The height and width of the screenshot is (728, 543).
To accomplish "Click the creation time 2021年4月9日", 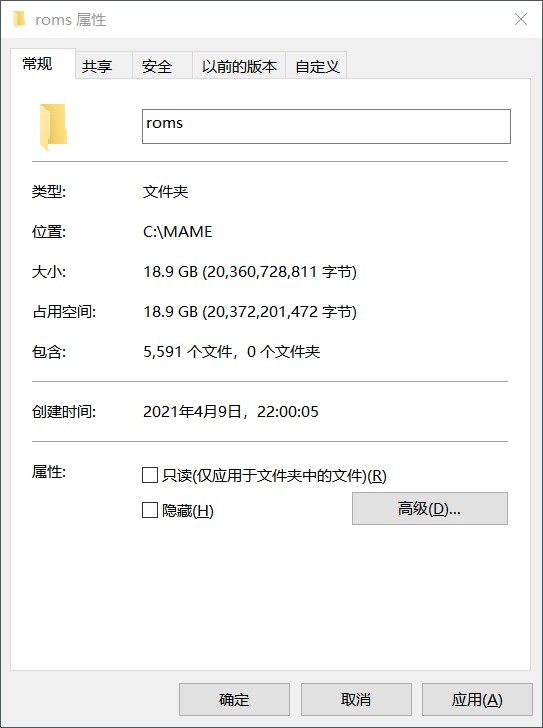I will (x=192, y=411).
